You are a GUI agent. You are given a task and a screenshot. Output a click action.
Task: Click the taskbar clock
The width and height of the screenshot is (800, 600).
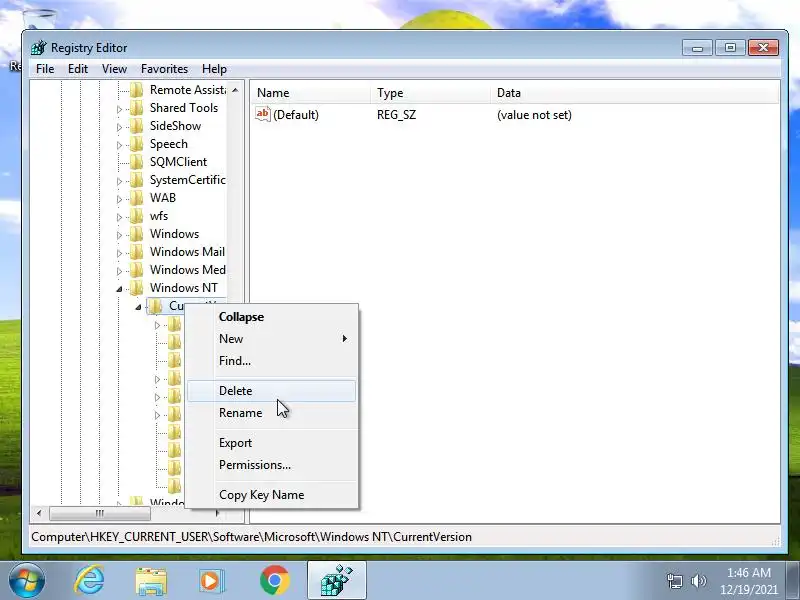[x=748, y=581]
